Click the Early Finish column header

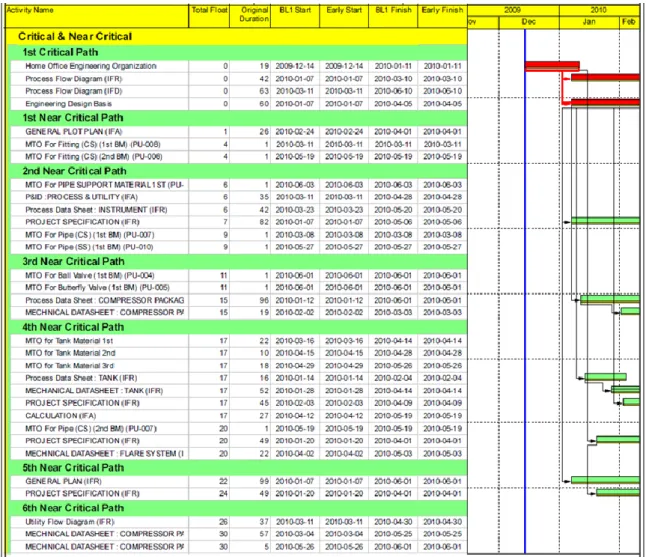[442, 16]
